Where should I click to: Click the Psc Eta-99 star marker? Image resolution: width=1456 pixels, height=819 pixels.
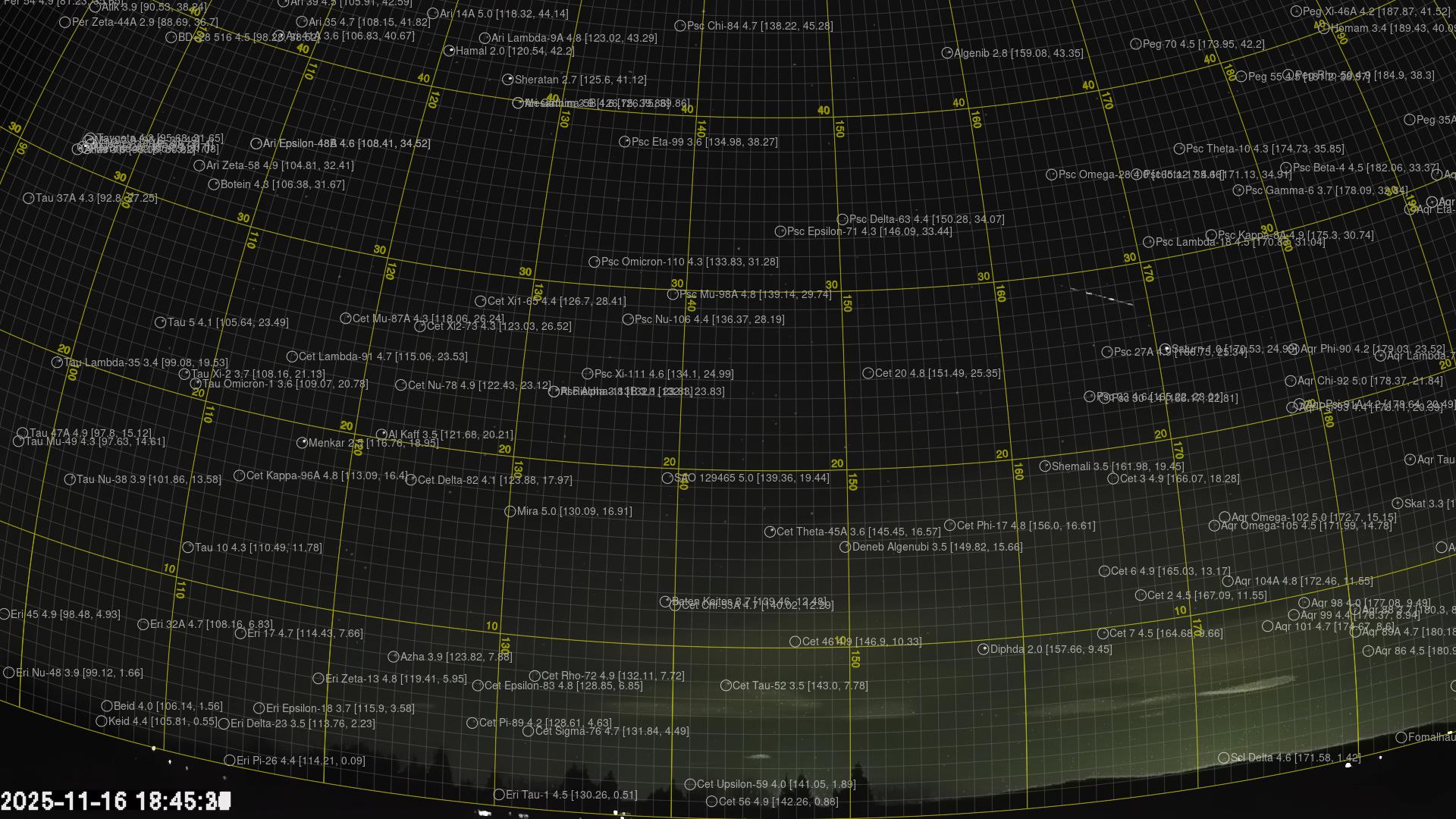coord(625,142)
